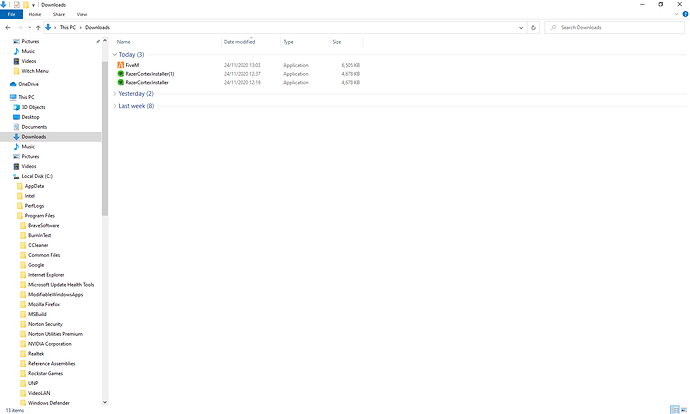
Task: Click the forward navigation arrow
Action: (19, 27)
